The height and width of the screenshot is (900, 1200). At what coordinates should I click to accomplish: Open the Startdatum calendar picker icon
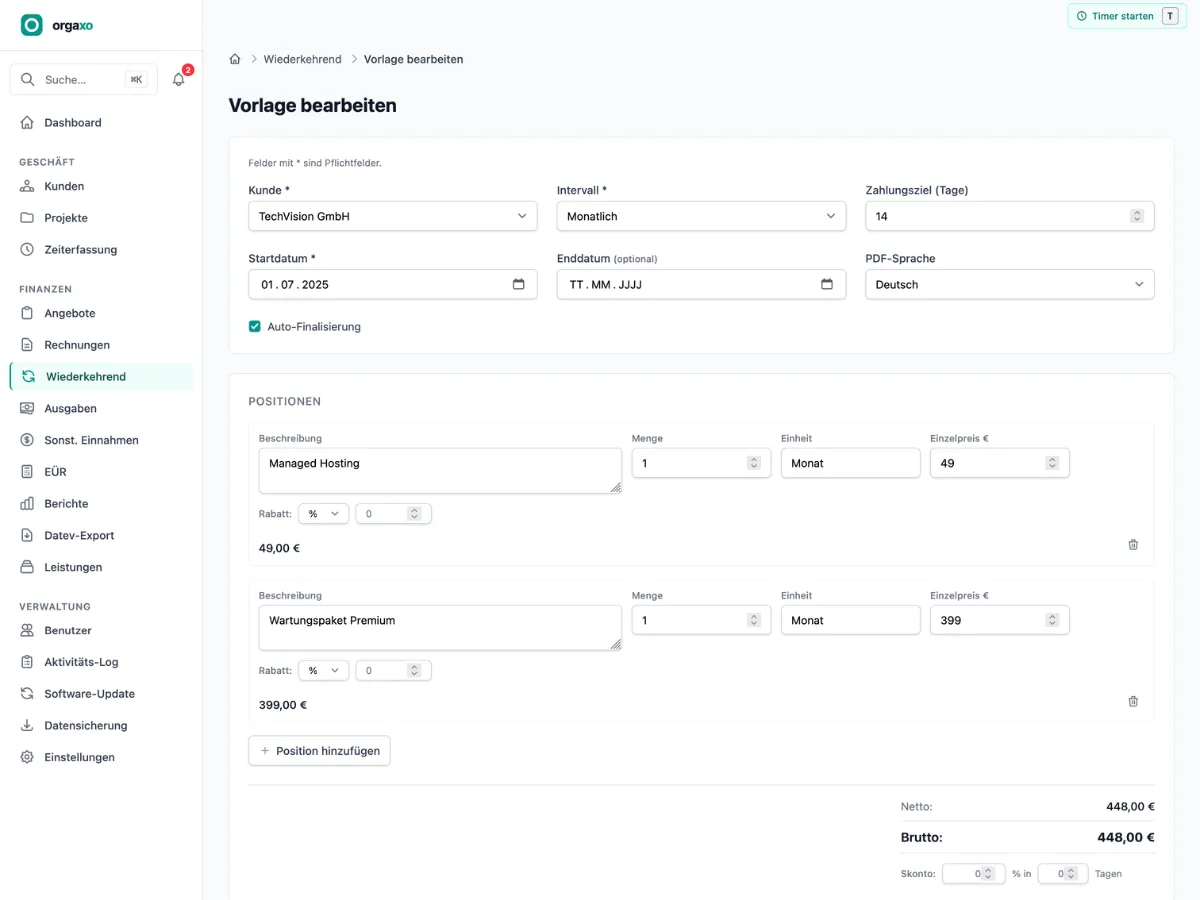pyautogui.click(x=518, y=284)
